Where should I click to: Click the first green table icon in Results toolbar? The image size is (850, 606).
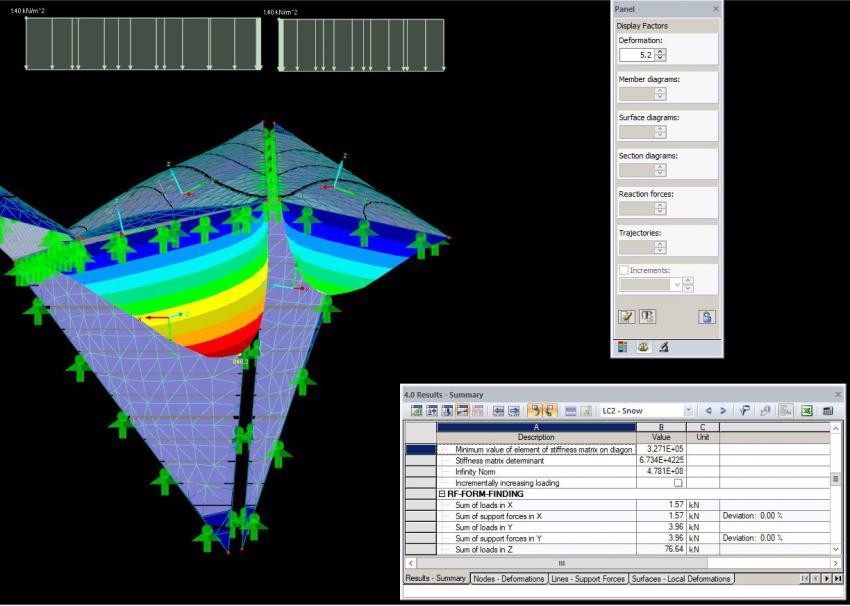(x=416, y=411)
